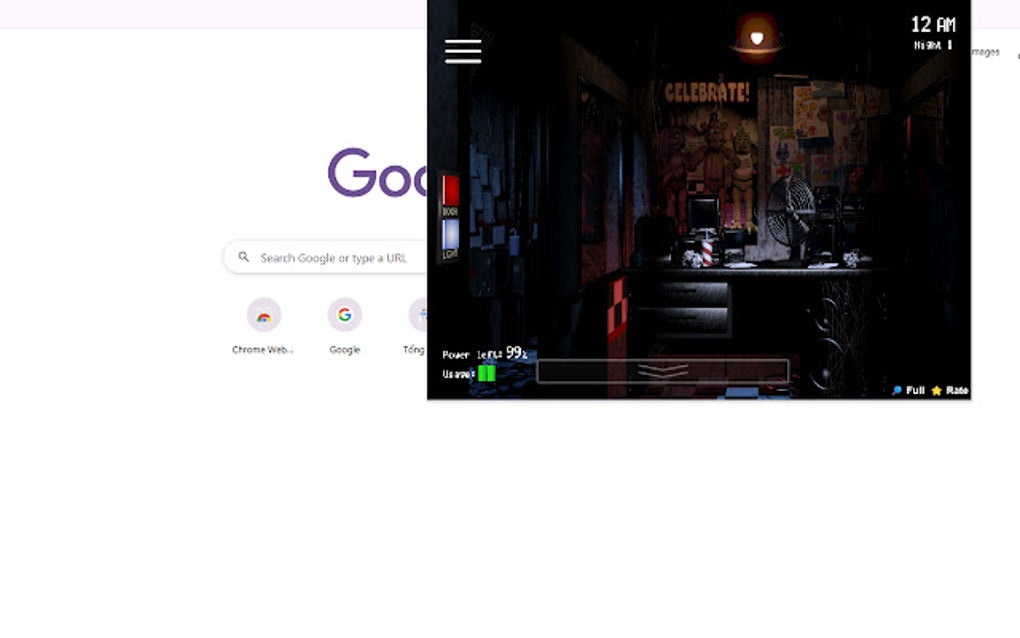Turn on the hallway LIGHT button
The height and width of the screenshot is (638, 1020).
[x=448, y=235]
